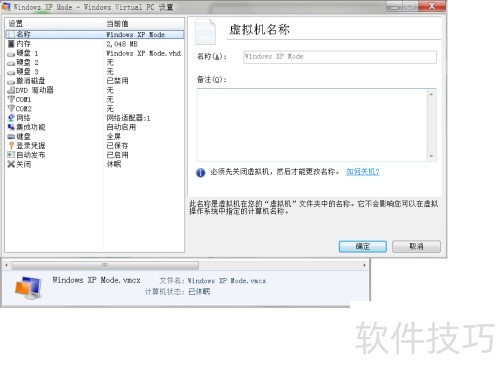The image size is (500, 375).
Task: Click the 2,048 MB value
Action: [x=122, y=44]
